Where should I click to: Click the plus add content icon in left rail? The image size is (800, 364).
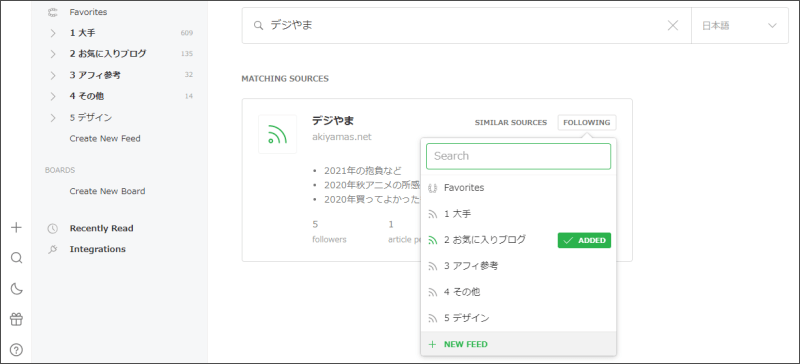(16, 227)
